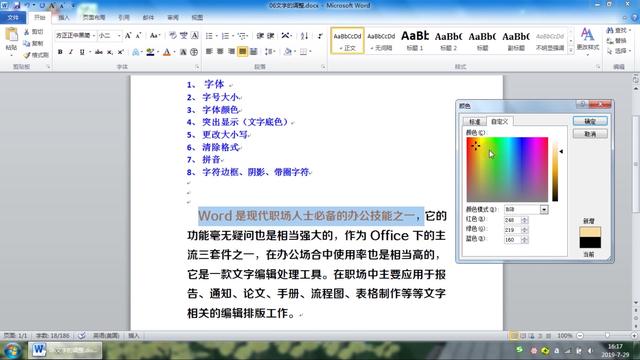The image size is (640, 360).
Task: Apply the No Spacing style
Action: (381, 40)
